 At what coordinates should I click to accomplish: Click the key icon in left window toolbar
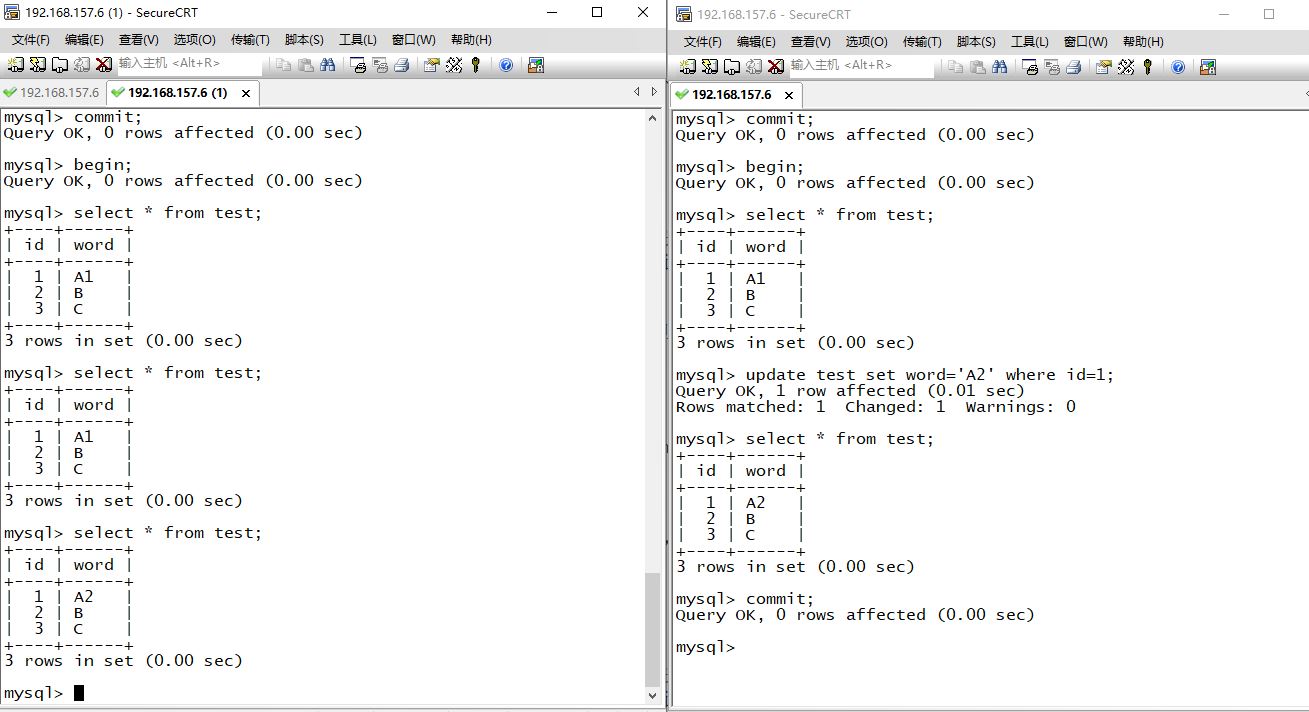475,64
